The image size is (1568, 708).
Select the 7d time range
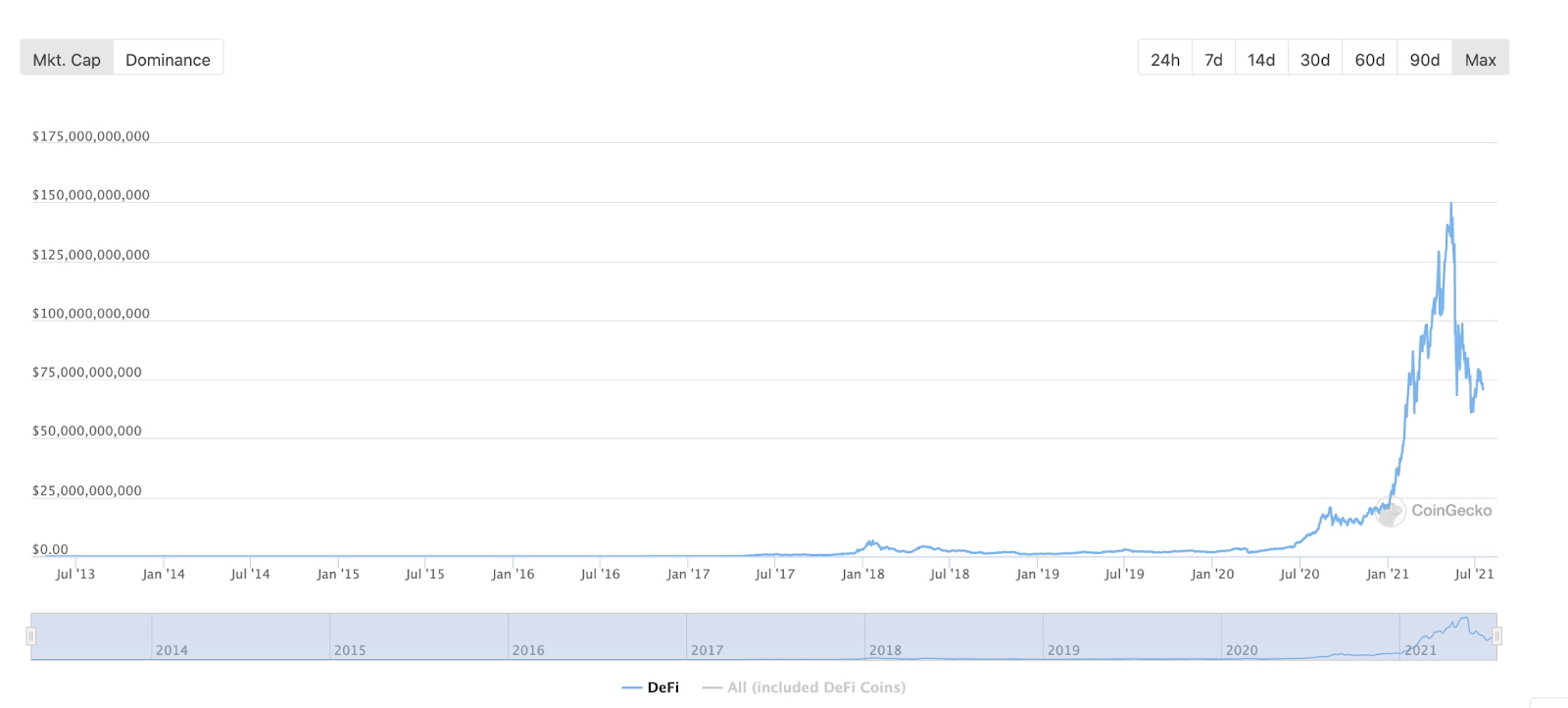point(1213,59)
